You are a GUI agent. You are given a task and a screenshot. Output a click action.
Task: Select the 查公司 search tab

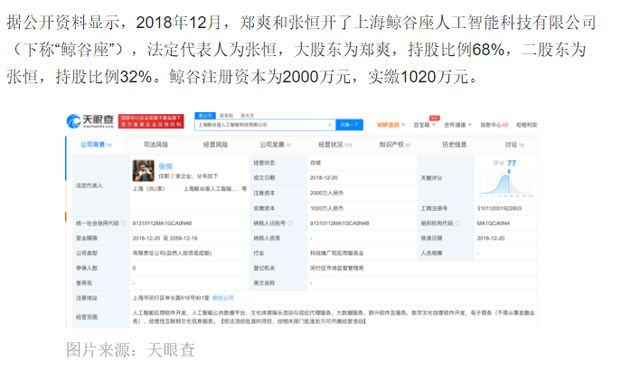[x=205, y=116]
